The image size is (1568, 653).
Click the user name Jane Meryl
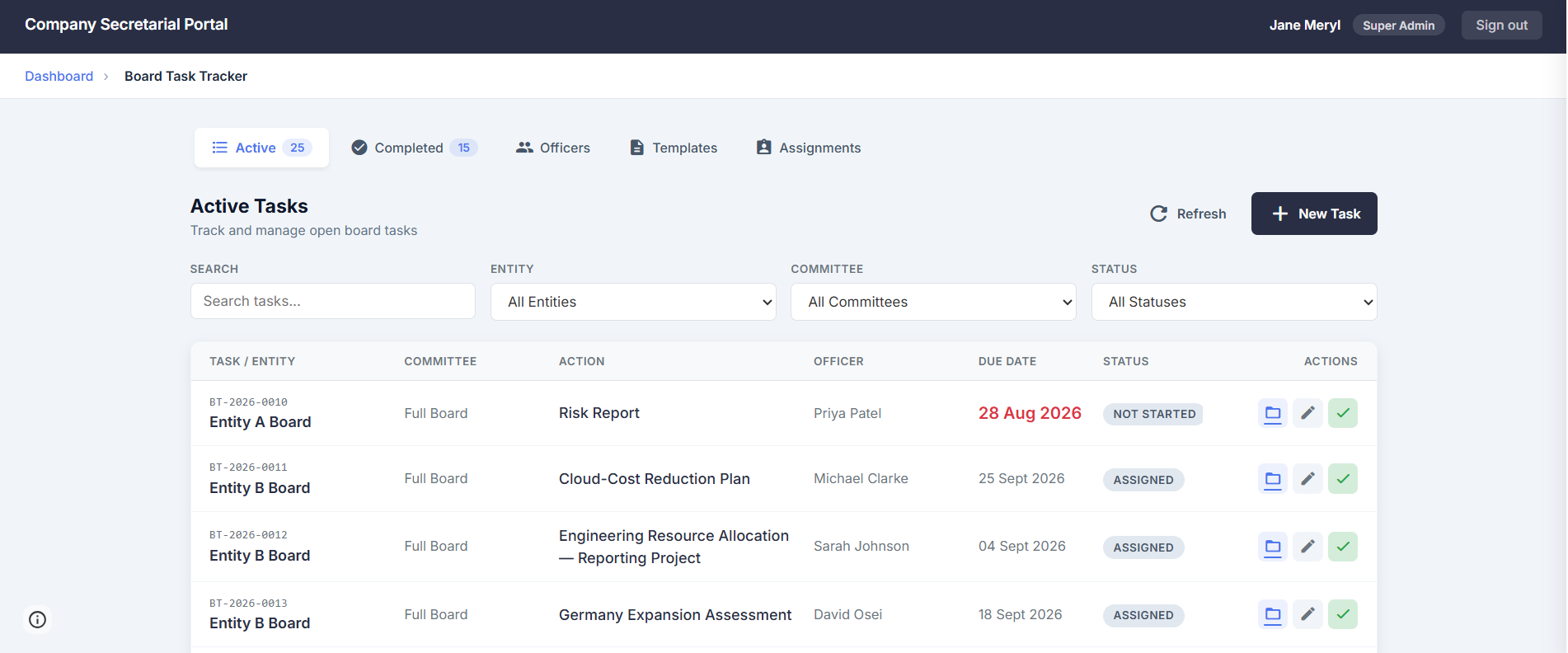1305,26
